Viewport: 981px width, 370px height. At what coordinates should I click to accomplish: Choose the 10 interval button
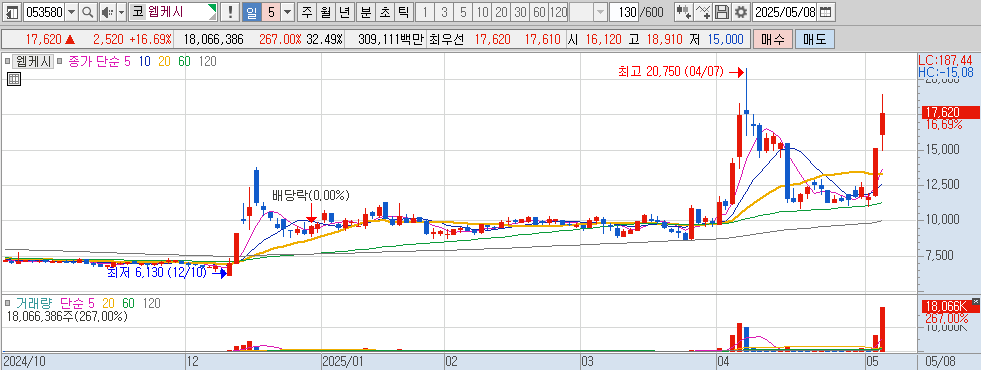click(482, 12)
